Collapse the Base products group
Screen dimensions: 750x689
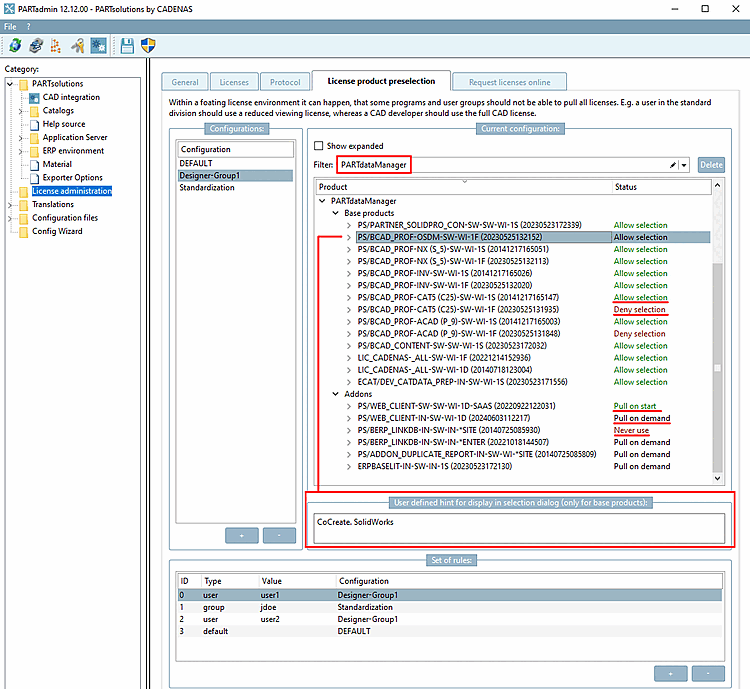[336, 213]
